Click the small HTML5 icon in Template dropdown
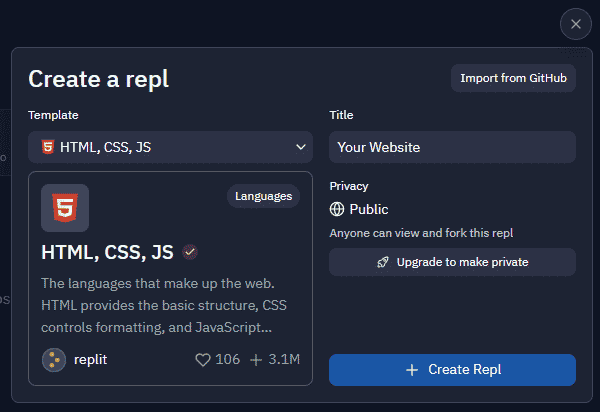The image size is (600, 412). pyautogui.click(x=48, y=147)
